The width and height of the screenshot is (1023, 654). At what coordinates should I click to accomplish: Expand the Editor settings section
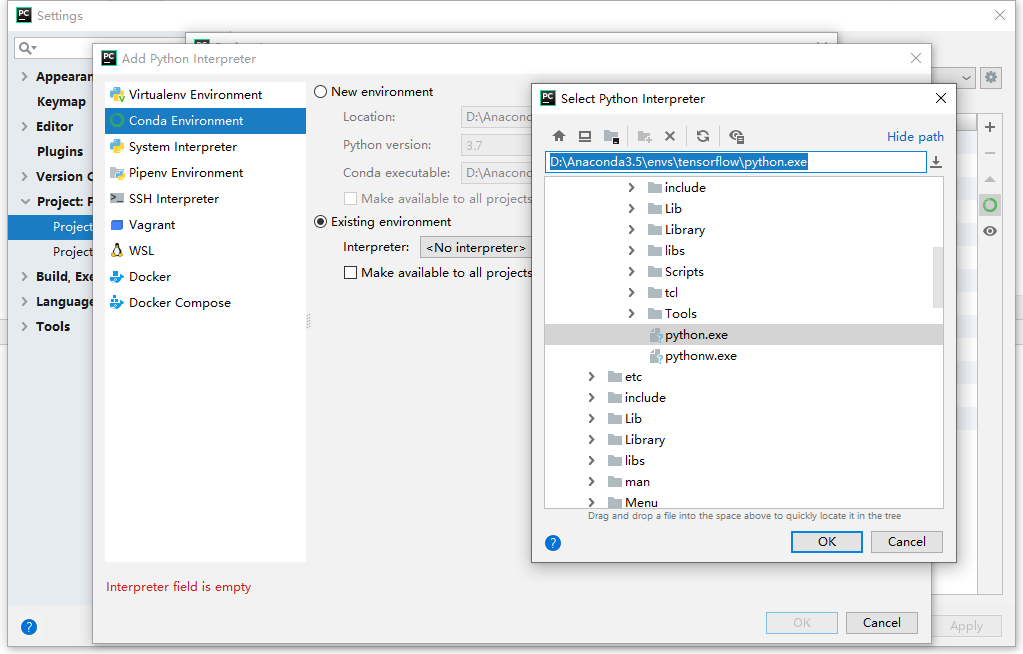click(25, 127)
